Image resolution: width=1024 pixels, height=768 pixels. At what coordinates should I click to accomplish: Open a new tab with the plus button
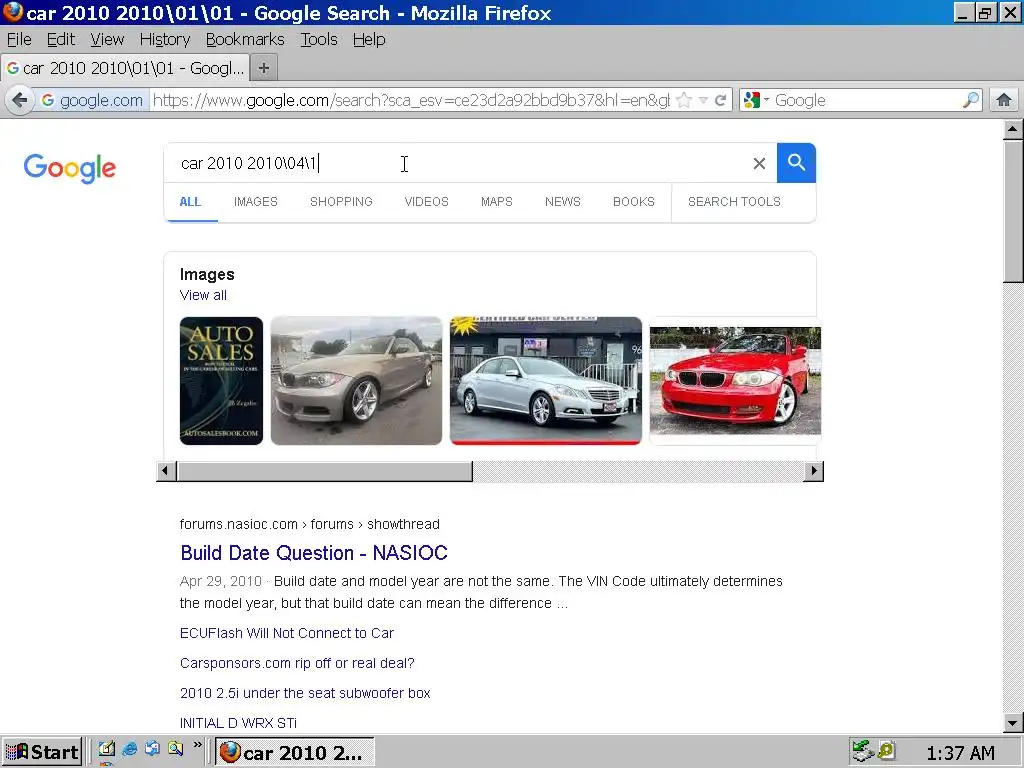[x=263, y=68]
